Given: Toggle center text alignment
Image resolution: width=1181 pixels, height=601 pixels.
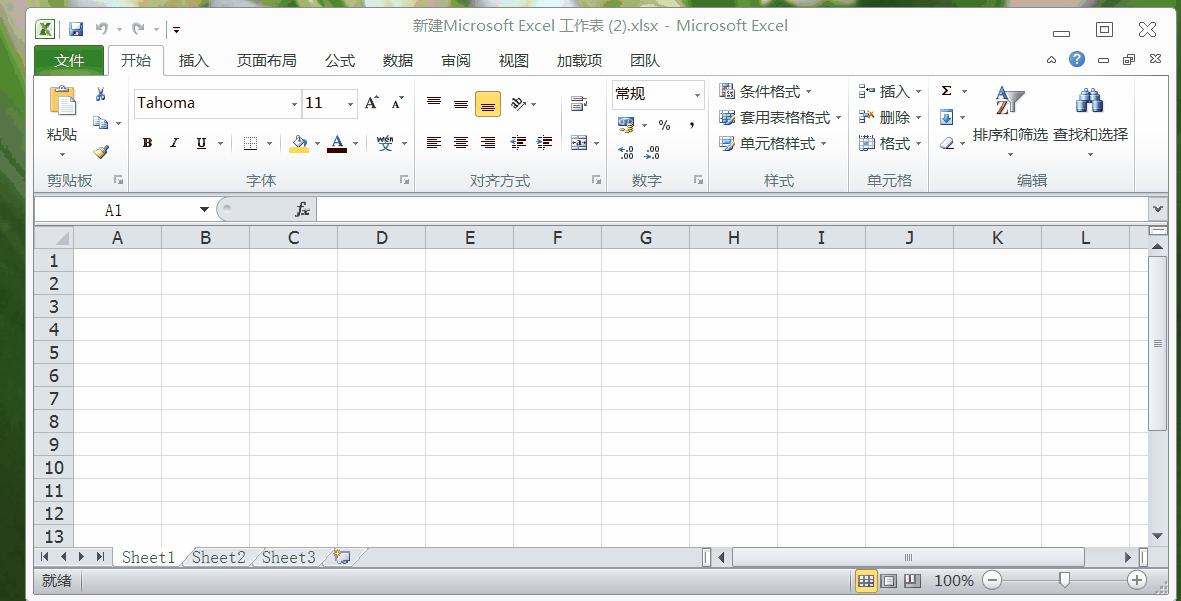Looking at the screenshot, I should tap(460, 142).
